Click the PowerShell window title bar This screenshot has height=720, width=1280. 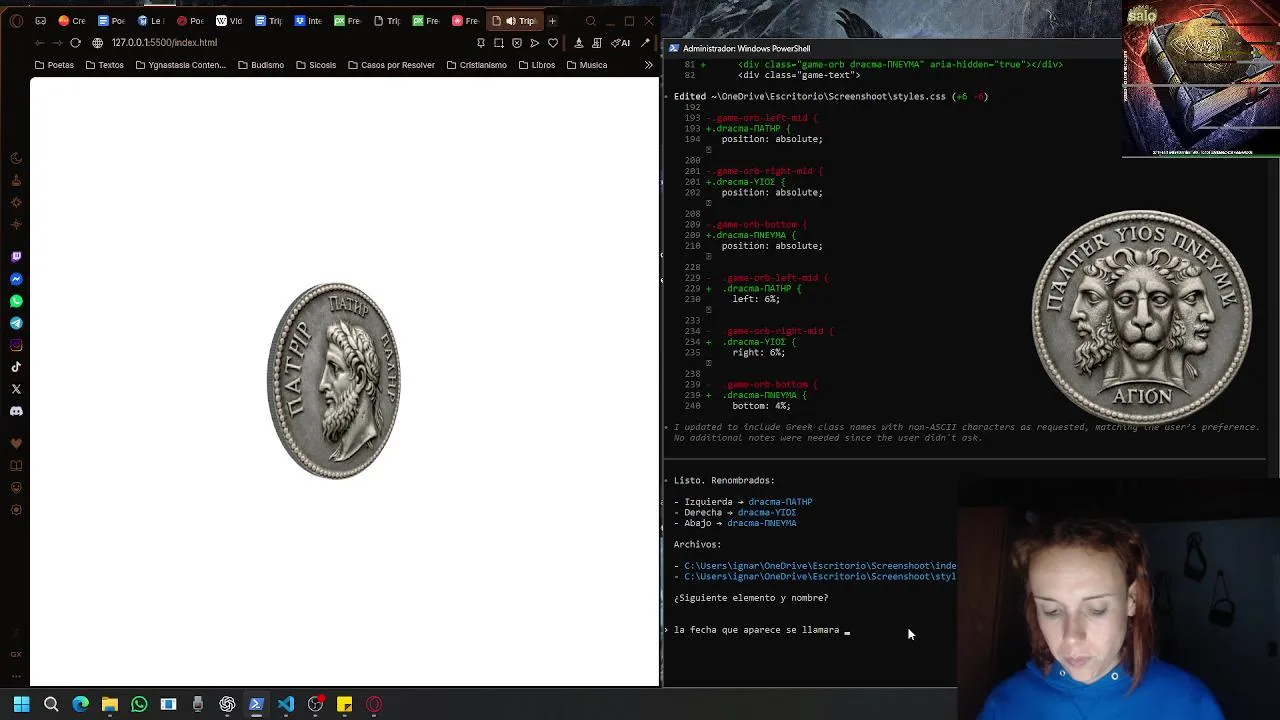tap(890, 48)
